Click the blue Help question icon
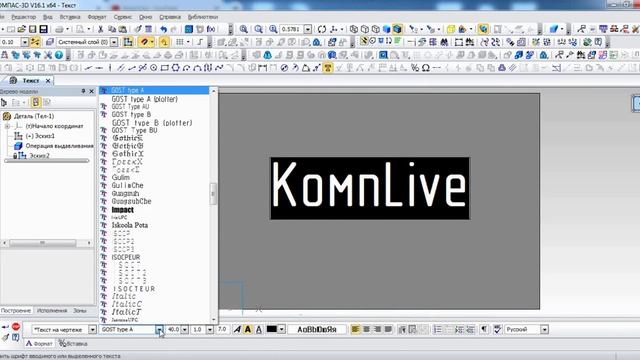Viewport: 640px width, 360px height. tap(59, 55)
